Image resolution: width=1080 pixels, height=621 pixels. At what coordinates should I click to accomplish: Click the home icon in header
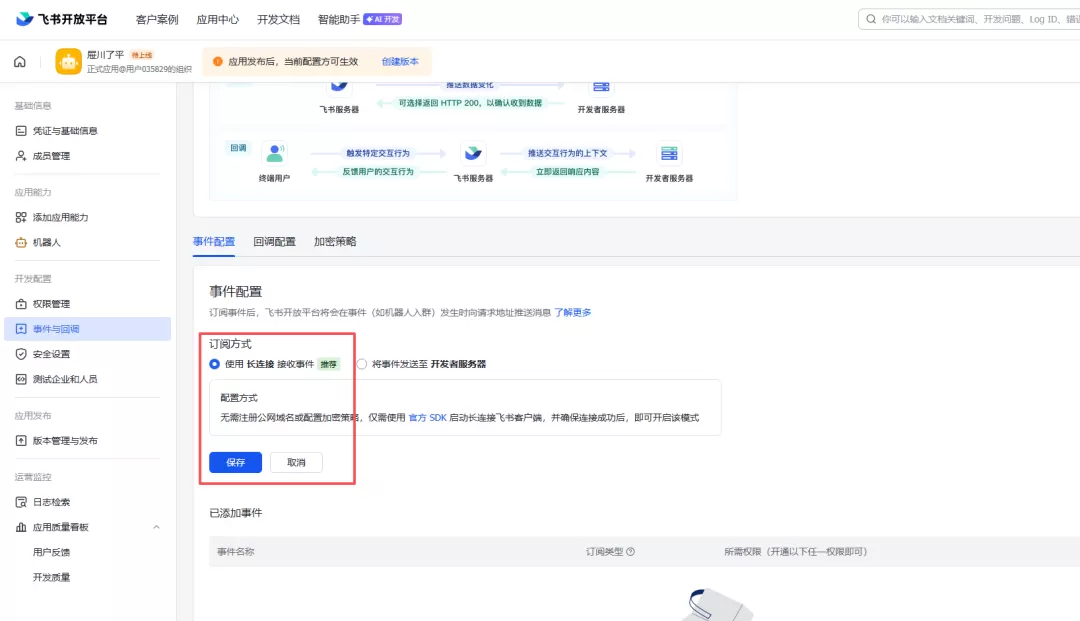[x=20, y=61]
